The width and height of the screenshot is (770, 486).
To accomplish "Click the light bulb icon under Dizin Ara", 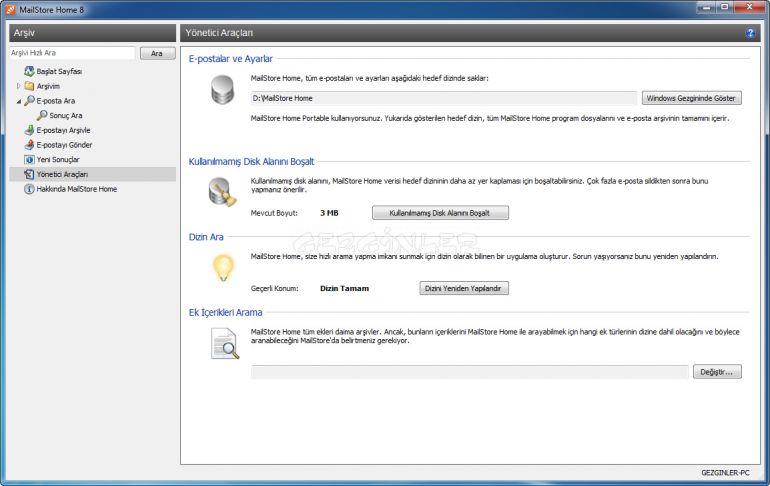I will [x=223, y=268].
